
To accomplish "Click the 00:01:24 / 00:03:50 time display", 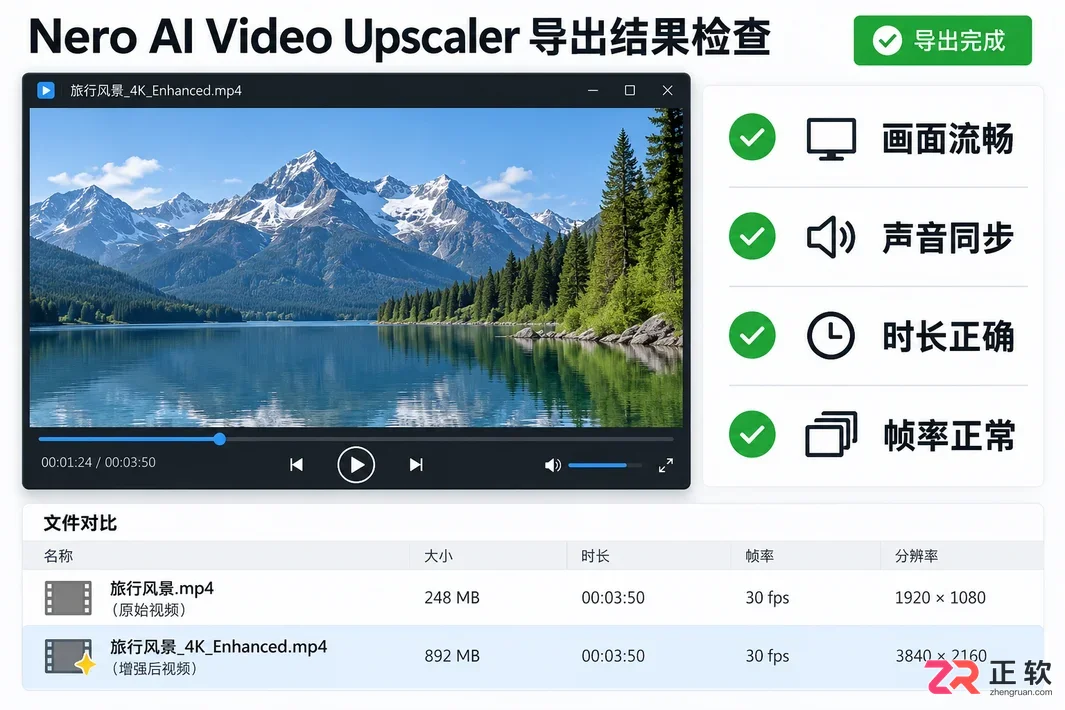I will click(x=98, y=463).
